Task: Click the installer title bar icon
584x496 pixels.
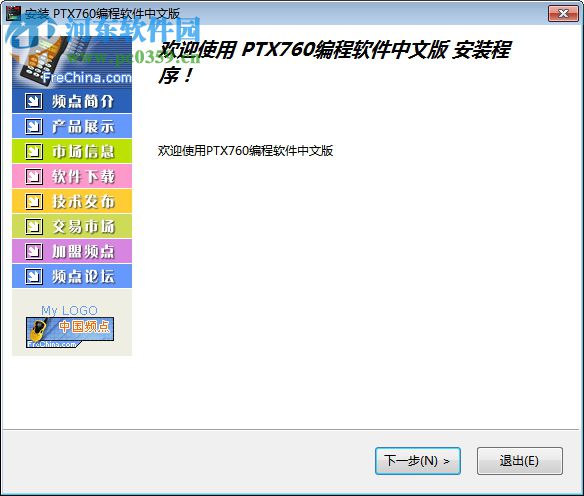Action: [x=13, y=13]
